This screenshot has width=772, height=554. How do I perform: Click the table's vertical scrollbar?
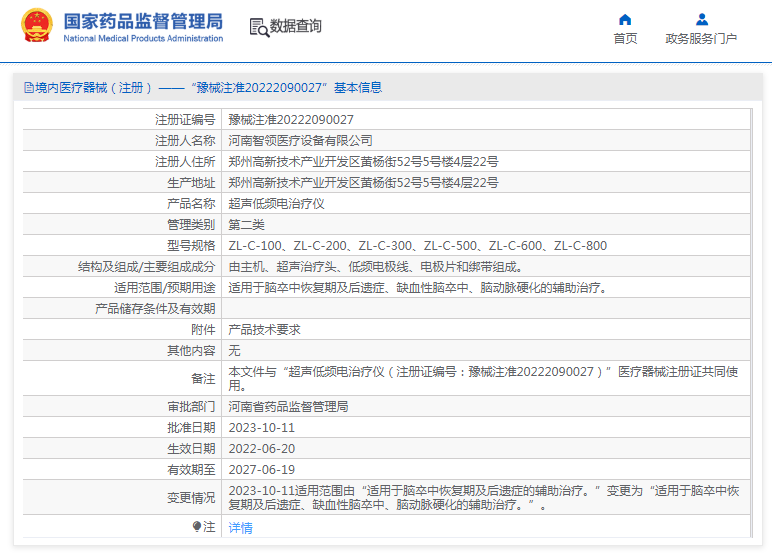click(751, 323)
